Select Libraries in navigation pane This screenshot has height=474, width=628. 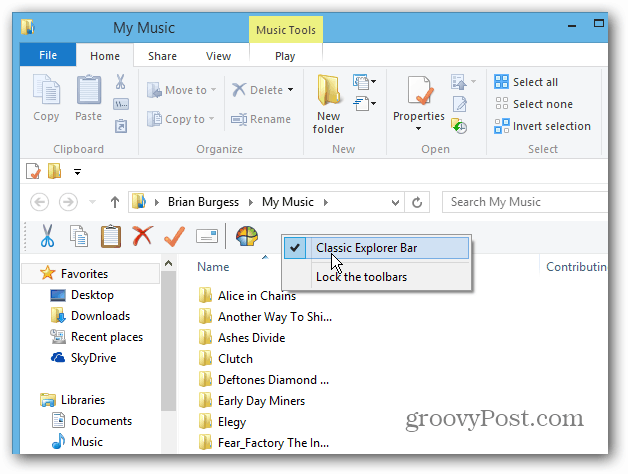click(72, 399)
